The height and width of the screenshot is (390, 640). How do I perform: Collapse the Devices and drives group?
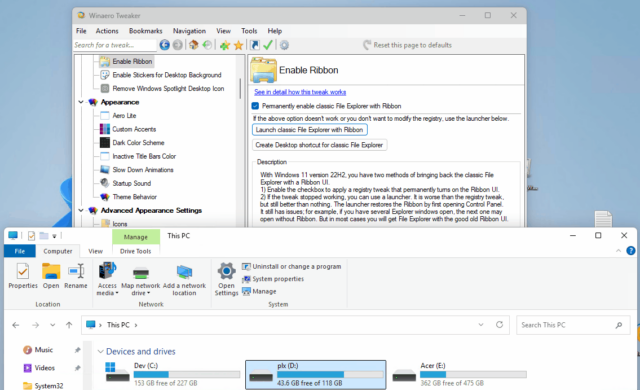tap(100, 351)
